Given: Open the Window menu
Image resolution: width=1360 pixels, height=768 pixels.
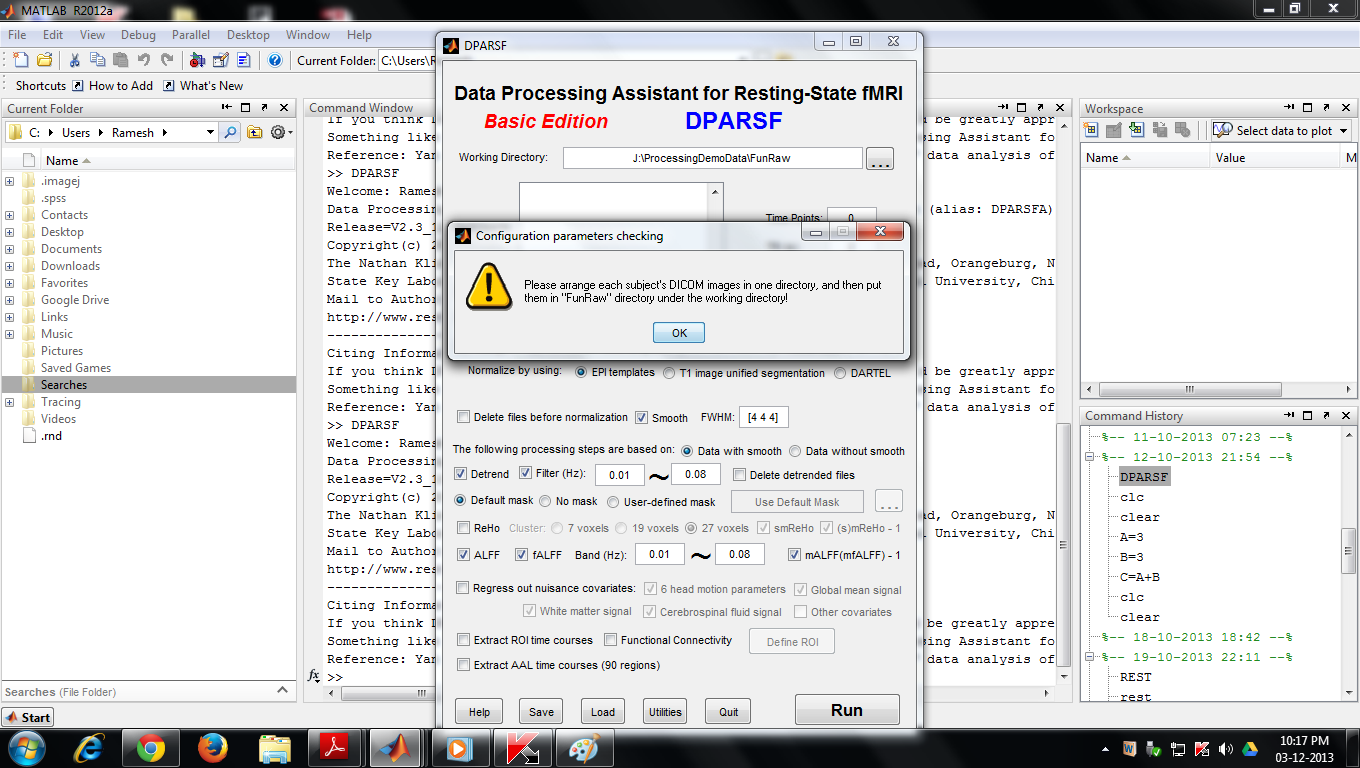Looking at the screenshot, I should click(308, 34).
